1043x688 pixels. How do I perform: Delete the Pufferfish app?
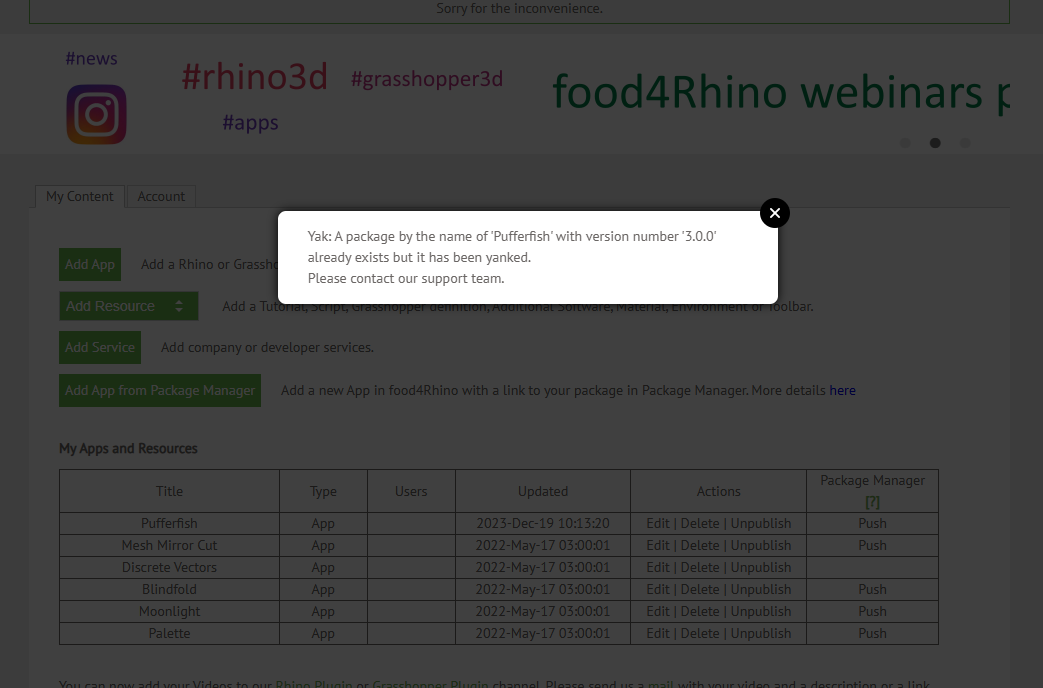click(x=700, y=524)
